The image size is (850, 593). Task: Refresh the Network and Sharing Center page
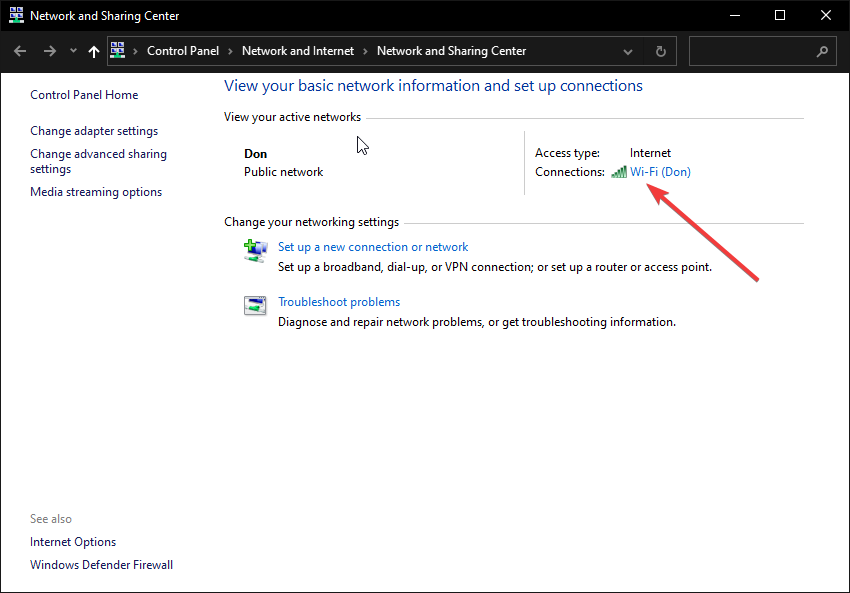pyautogui.click(x=660, y=51)
